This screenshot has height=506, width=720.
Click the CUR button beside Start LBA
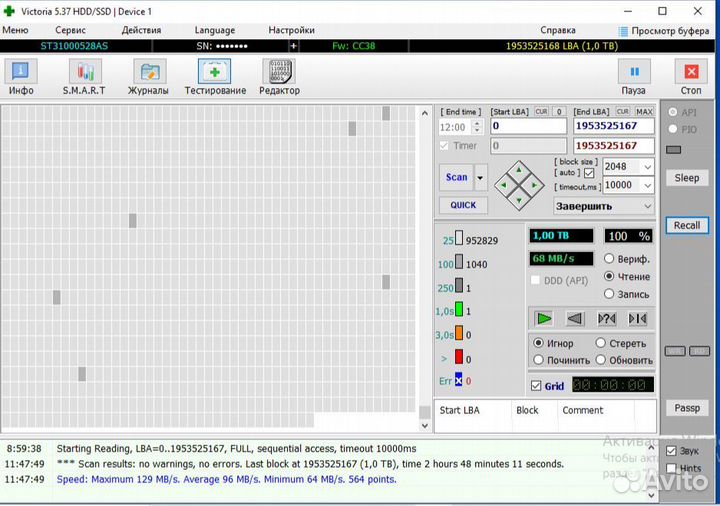541,112
